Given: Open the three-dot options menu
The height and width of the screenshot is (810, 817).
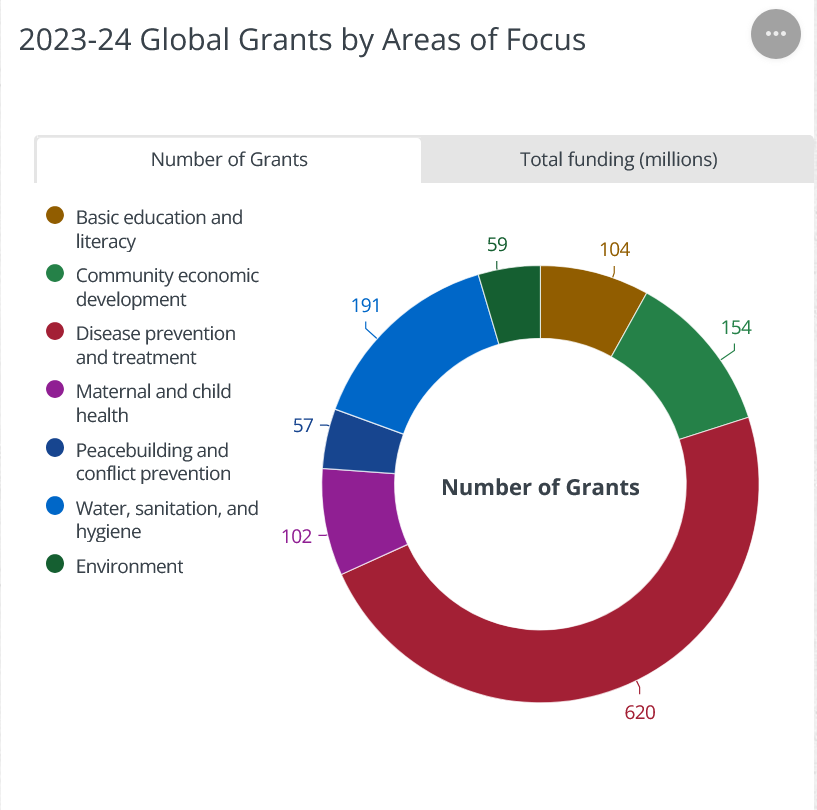Looking at the screenshot, I should [775, 34].
